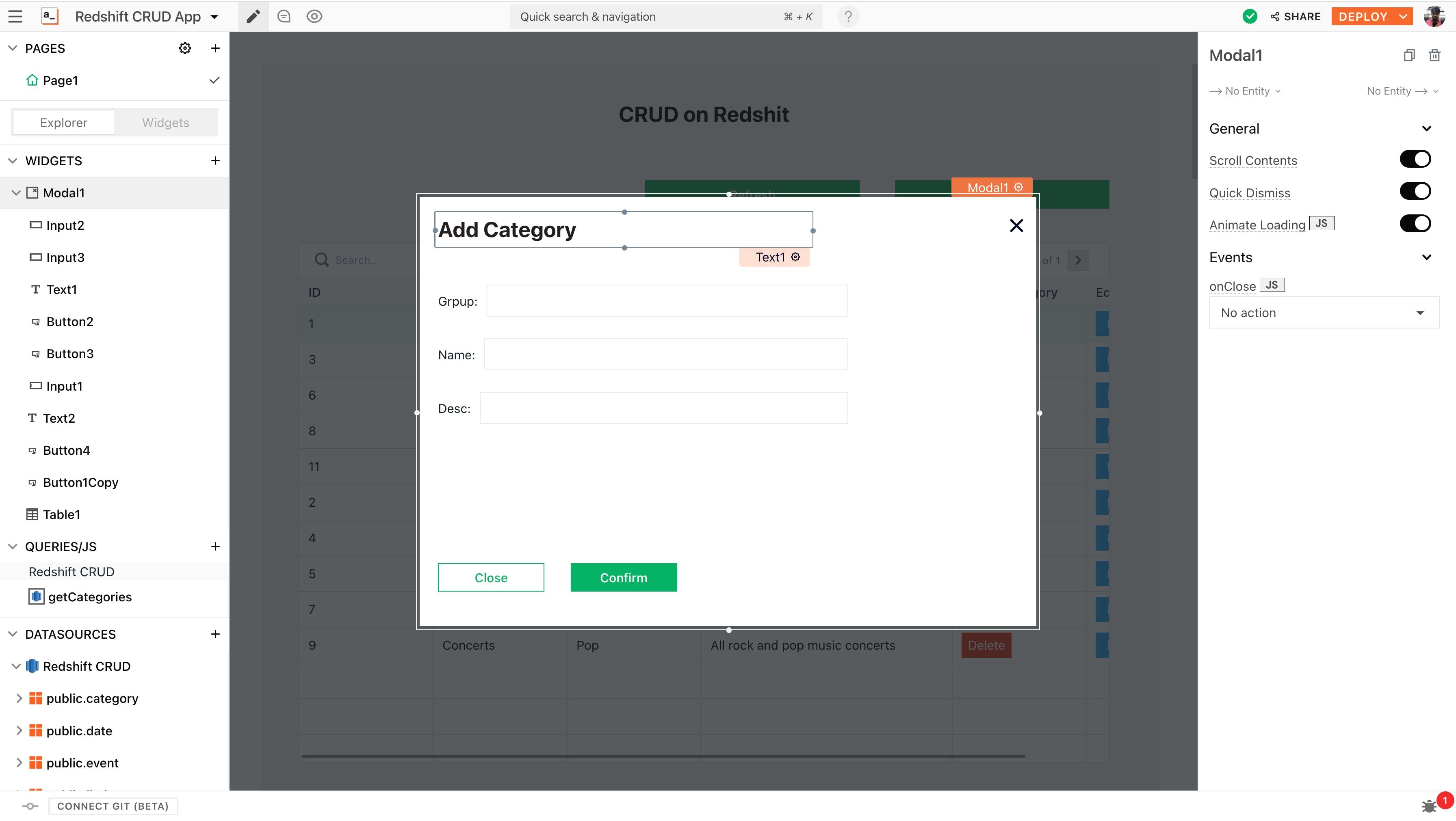Click the pencil edit mode icon
This screenshot has height=821, width=1456.
pos(253,16)
